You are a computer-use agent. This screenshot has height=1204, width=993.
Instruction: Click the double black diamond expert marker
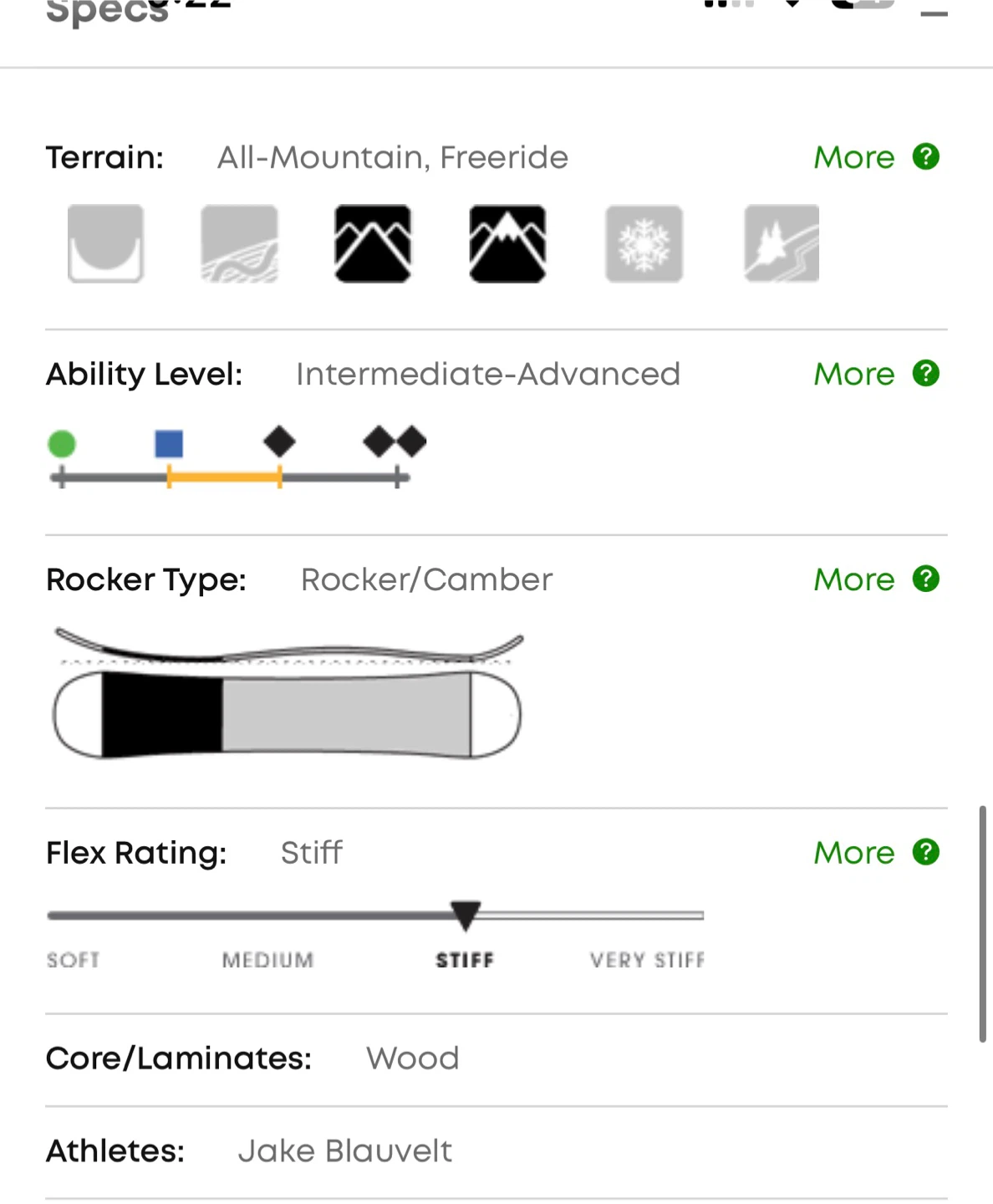[x=395, y=441]
